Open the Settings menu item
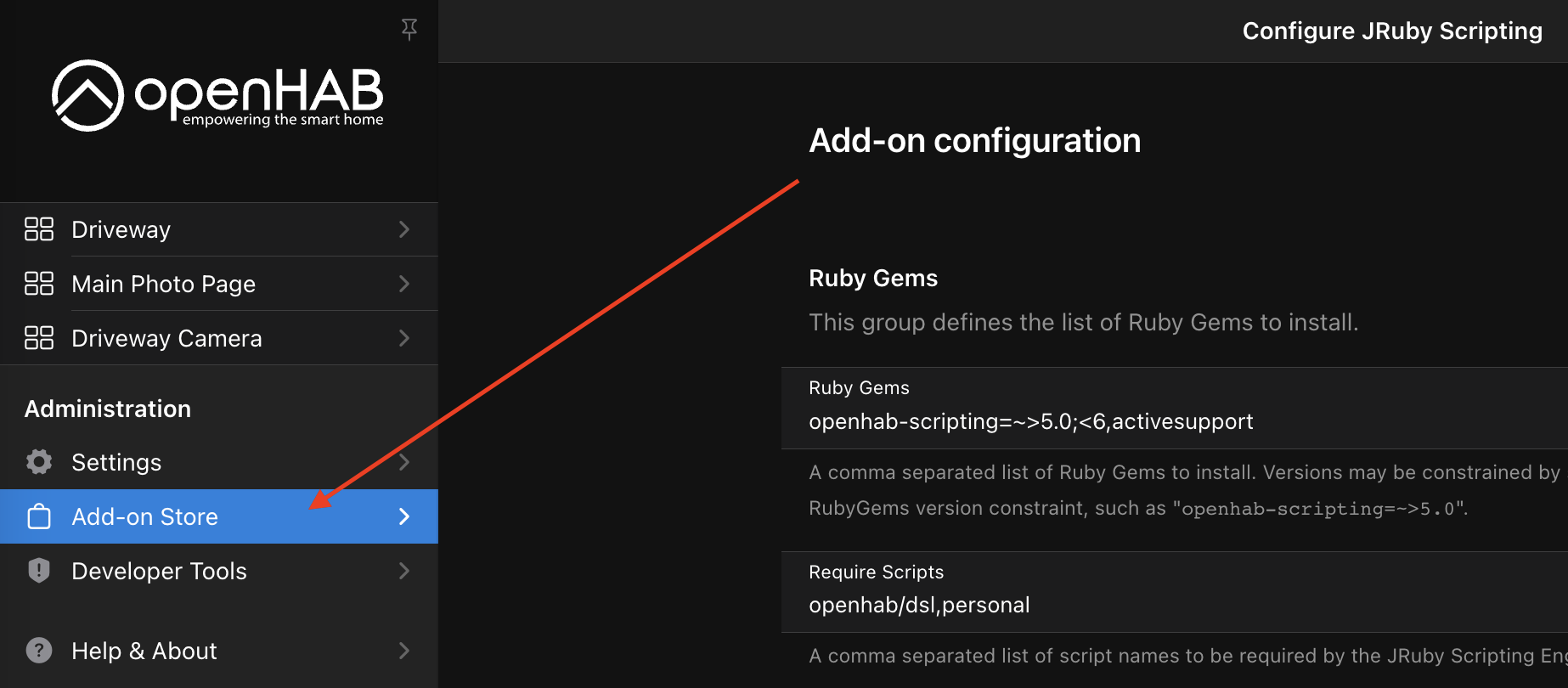Viewport: 1568px width, 688px height. pos(116,461)
